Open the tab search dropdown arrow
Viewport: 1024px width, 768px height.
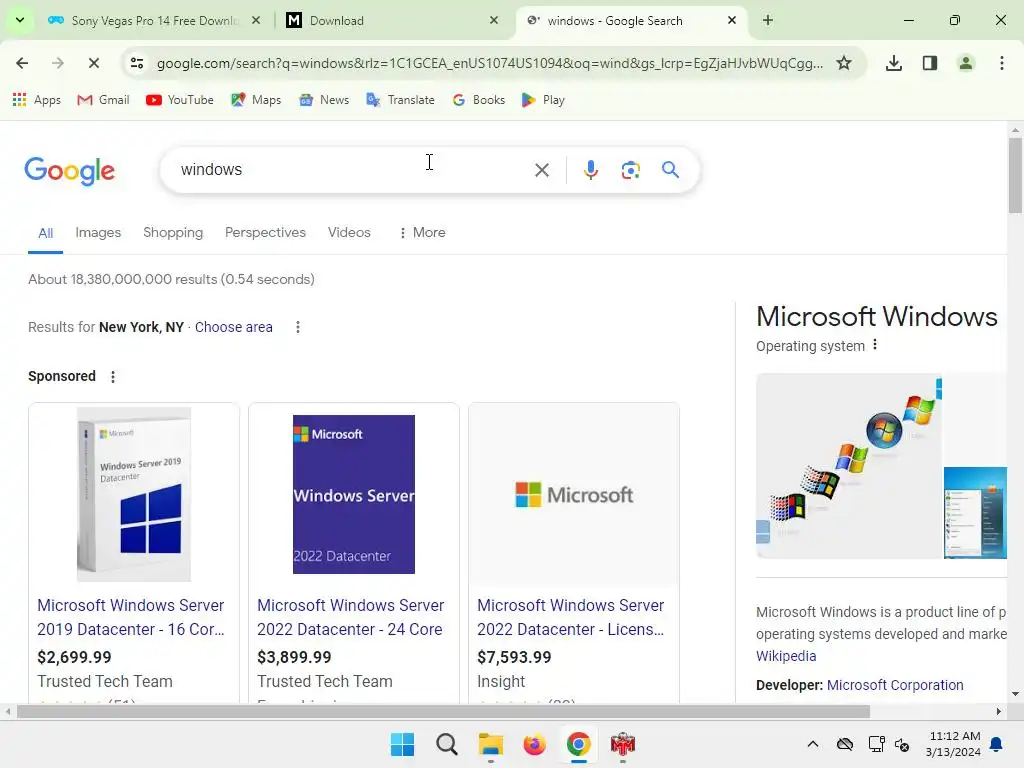(20, 20)
